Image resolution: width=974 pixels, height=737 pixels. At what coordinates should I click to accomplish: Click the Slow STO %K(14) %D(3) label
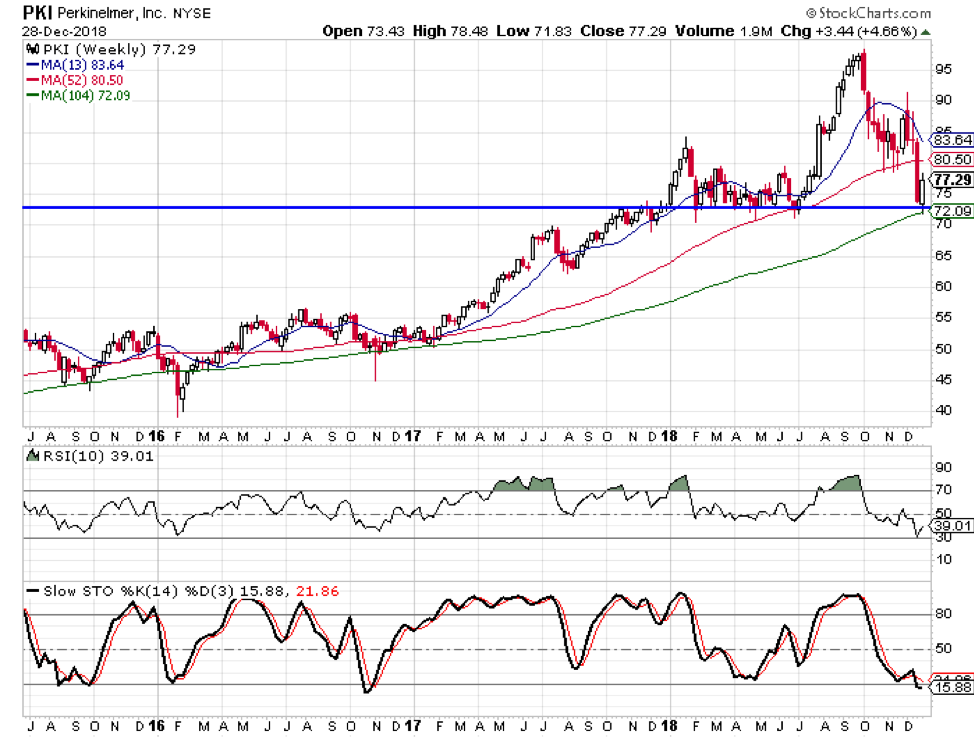(140, 590)
